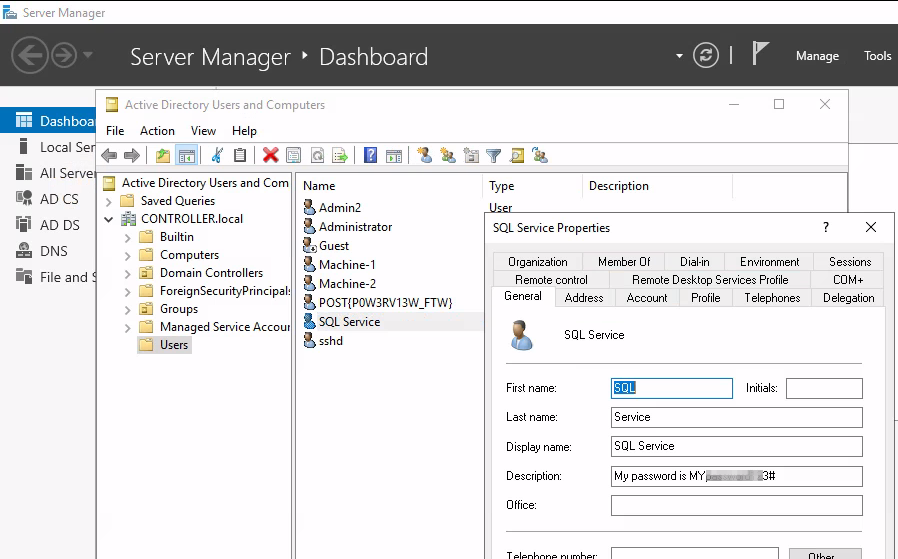The width and height of the screenshot is (898, 559).
Task: Expand Saved Queries tree node
Action: 109,202
